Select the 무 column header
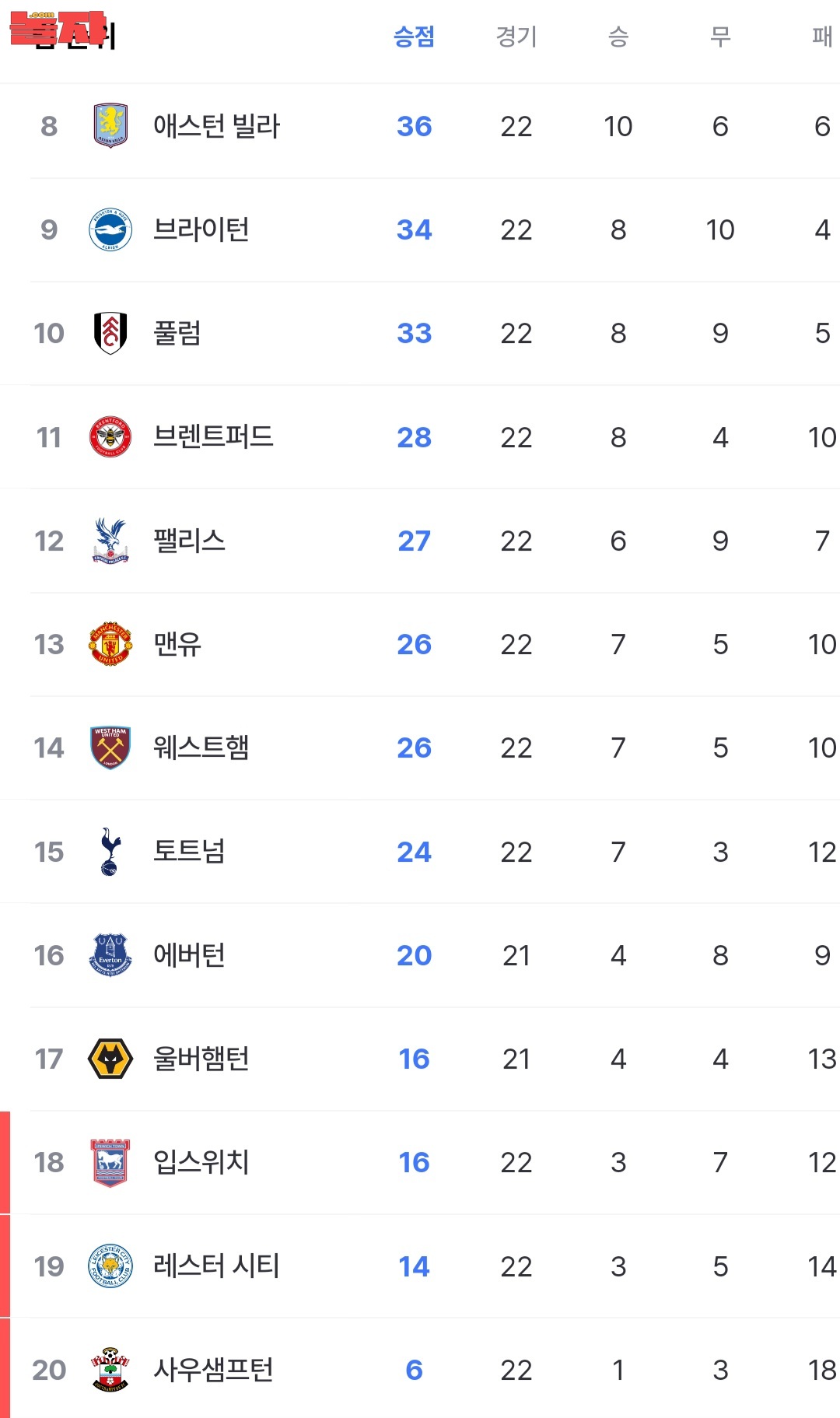 pyautogui.click(x=720, y=37)
